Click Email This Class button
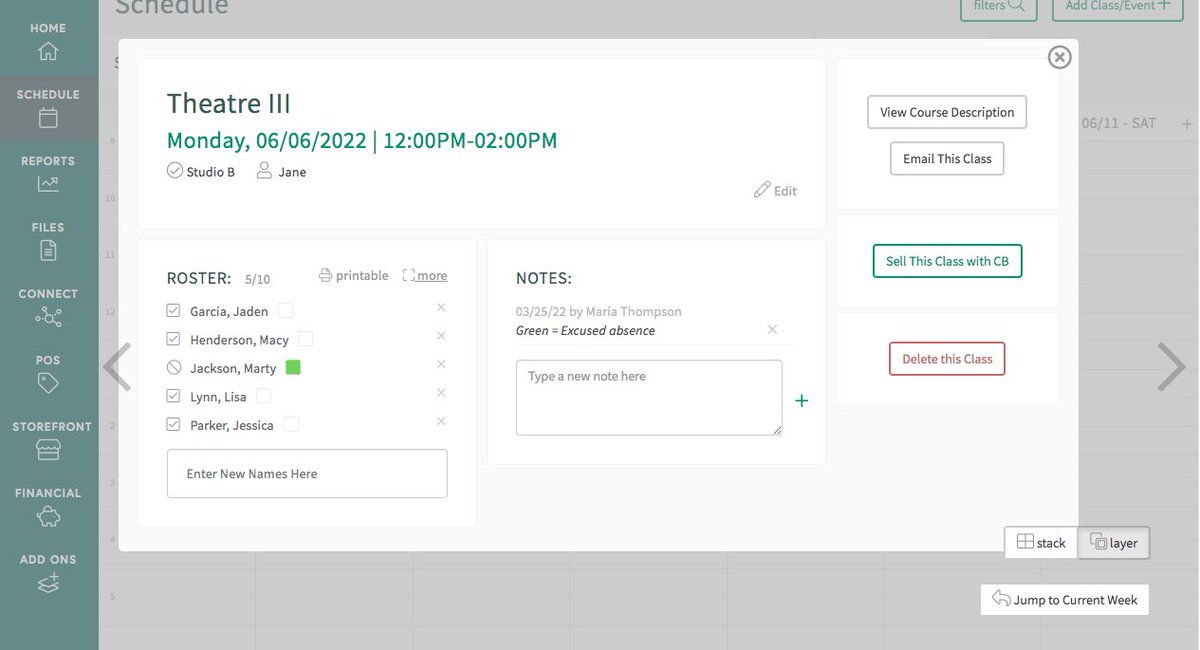The image size is (1200, 650). coord(947,158)
